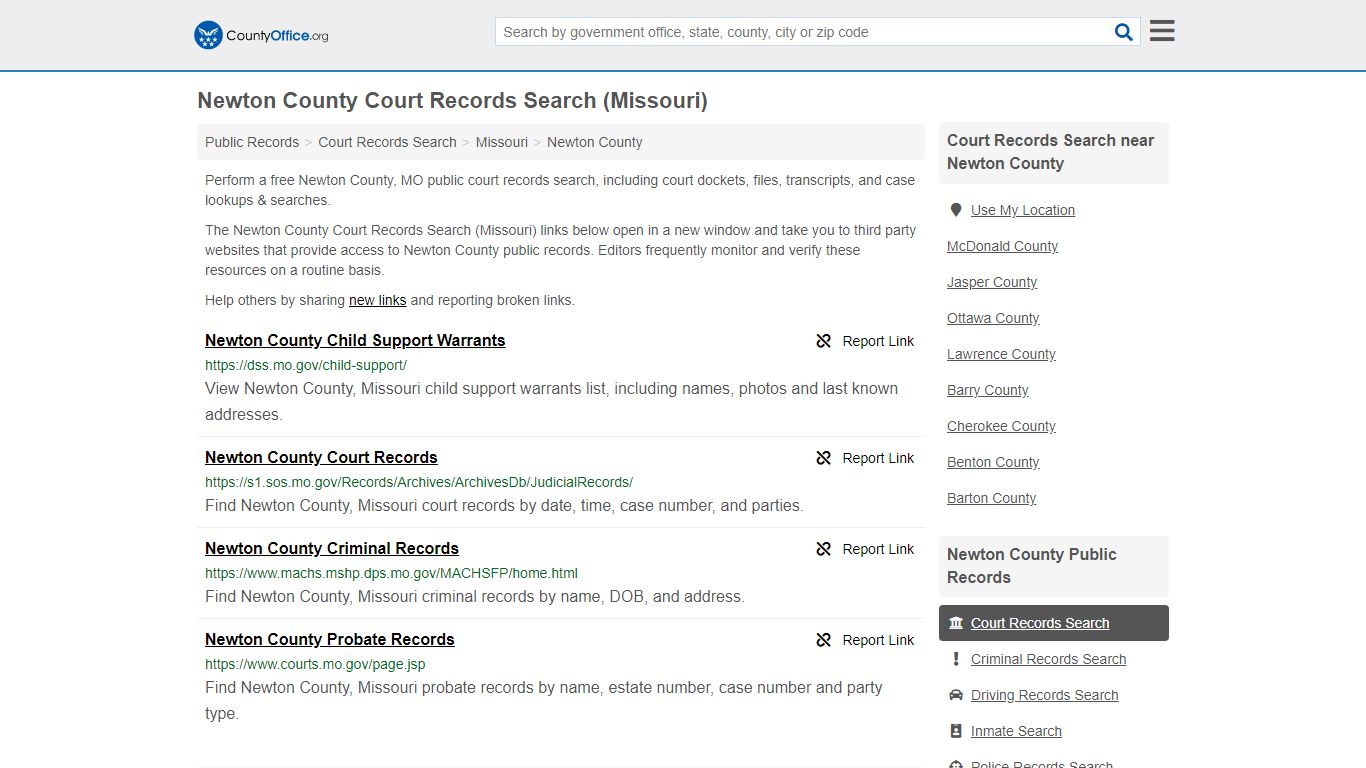
Task: Go to Lawrence County
Action: click(1001, 354)
